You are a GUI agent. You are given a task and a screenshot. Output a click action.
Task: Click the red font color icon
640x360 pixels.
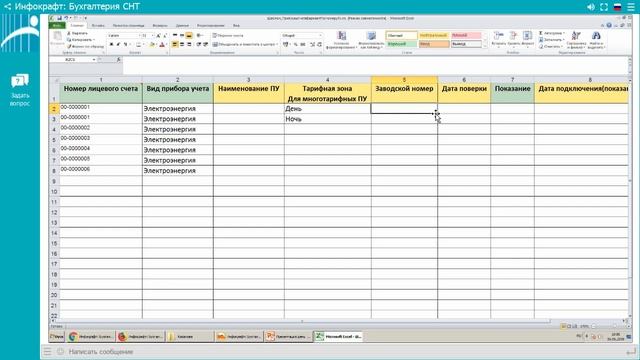coord(162,44)
